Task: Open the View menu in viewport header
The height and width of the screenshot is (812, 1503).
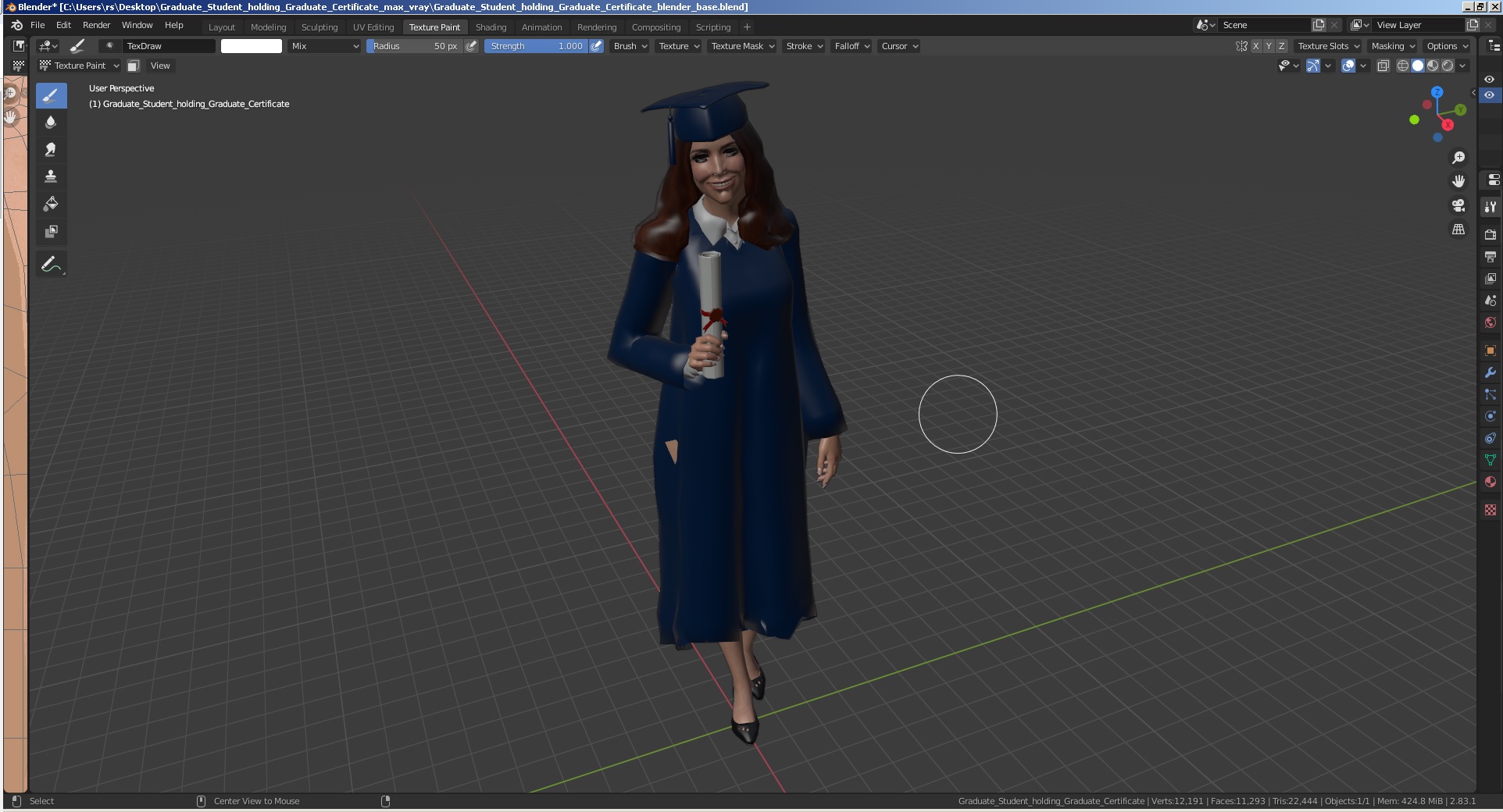Action: 160,66
